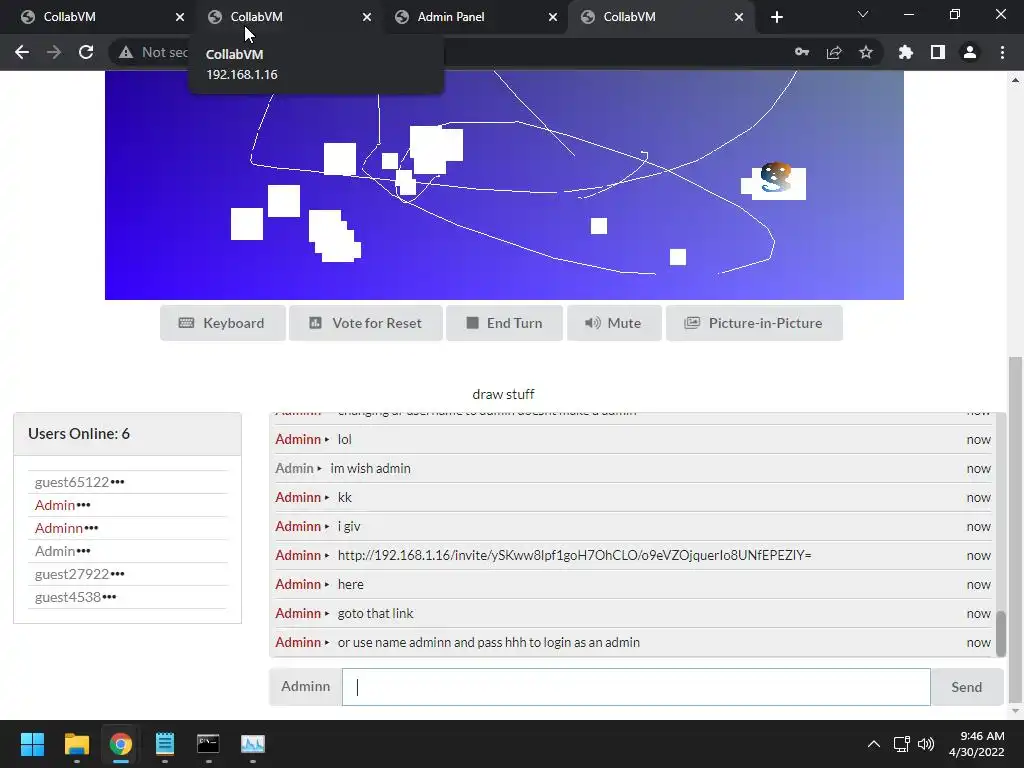The image size is (1024, 768).
Task: Open the network status tray icon
Action: (902, 744)
